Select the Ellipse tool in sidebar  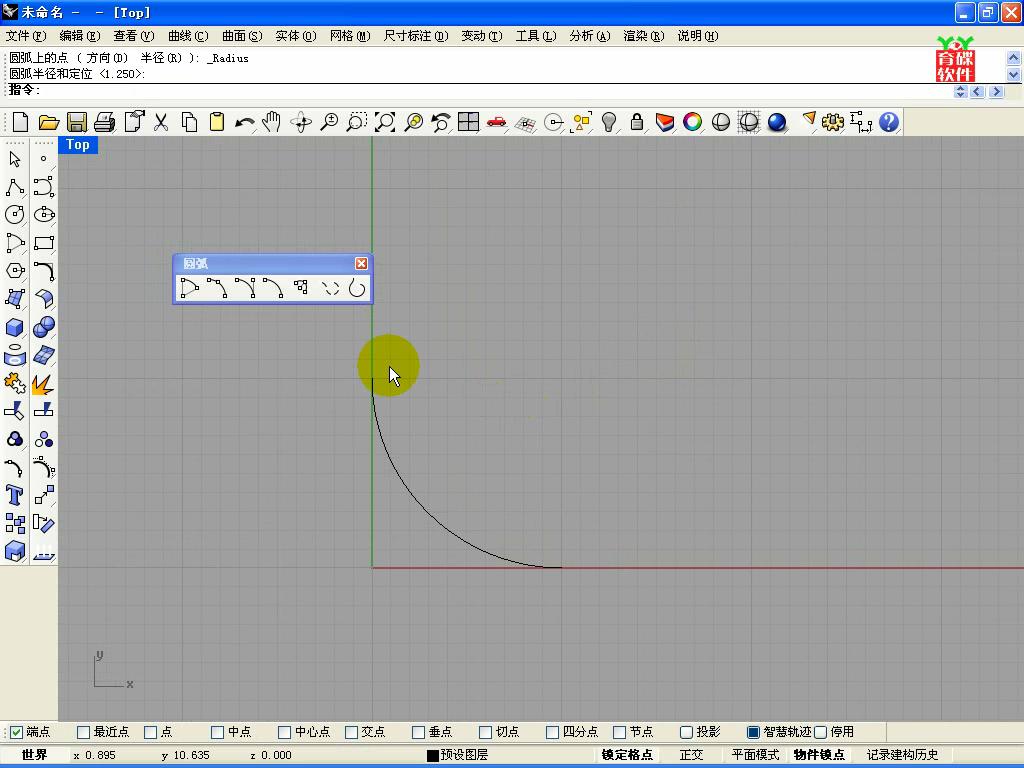[44, 215]
